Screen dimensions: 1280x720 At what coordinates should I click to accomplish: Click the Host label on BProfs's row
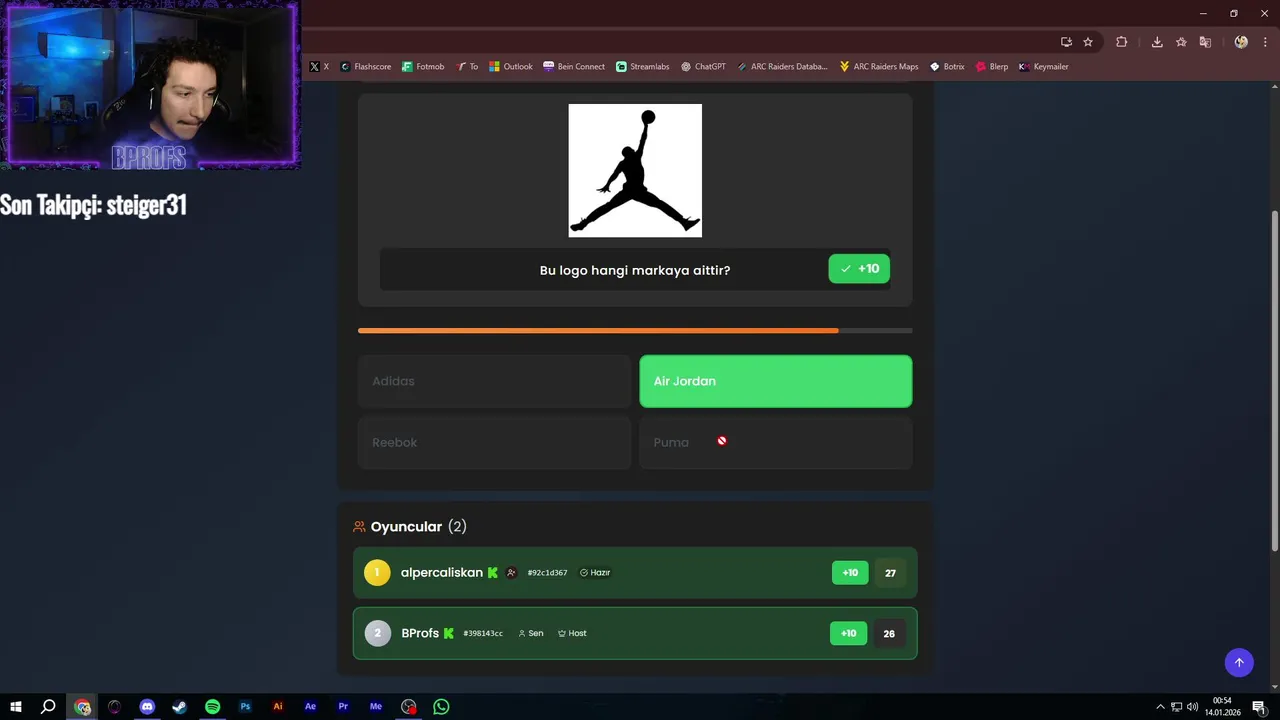[572, 633]
